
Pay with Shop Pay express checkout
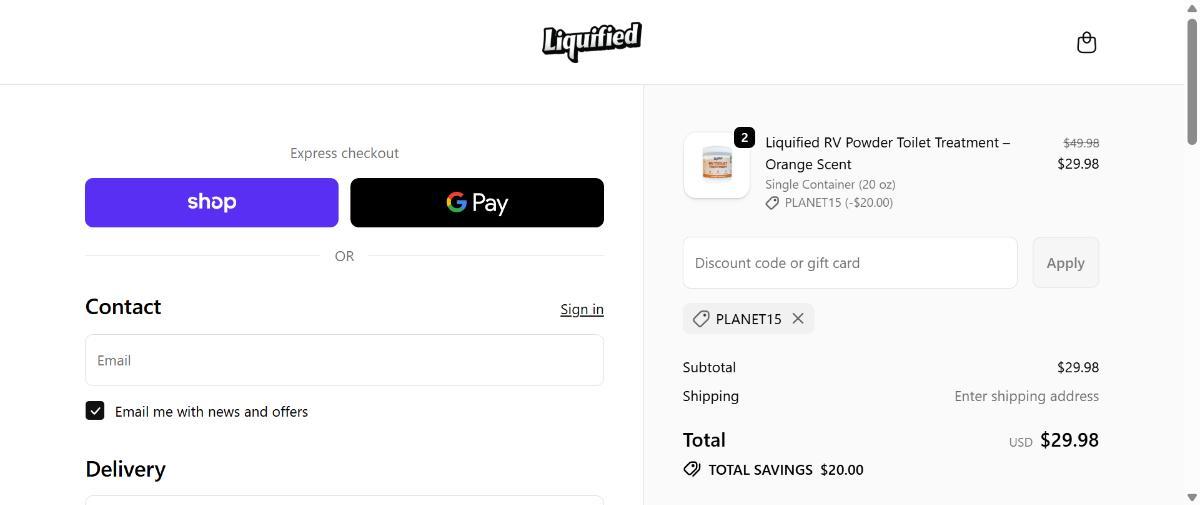(211, 202)
